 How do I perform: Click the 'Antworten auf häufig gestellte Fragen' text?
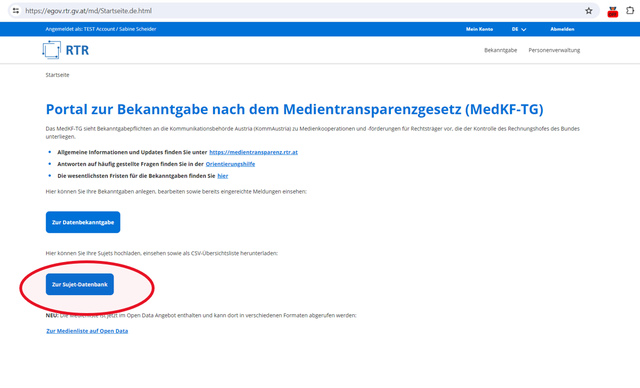tap(130, 164)
